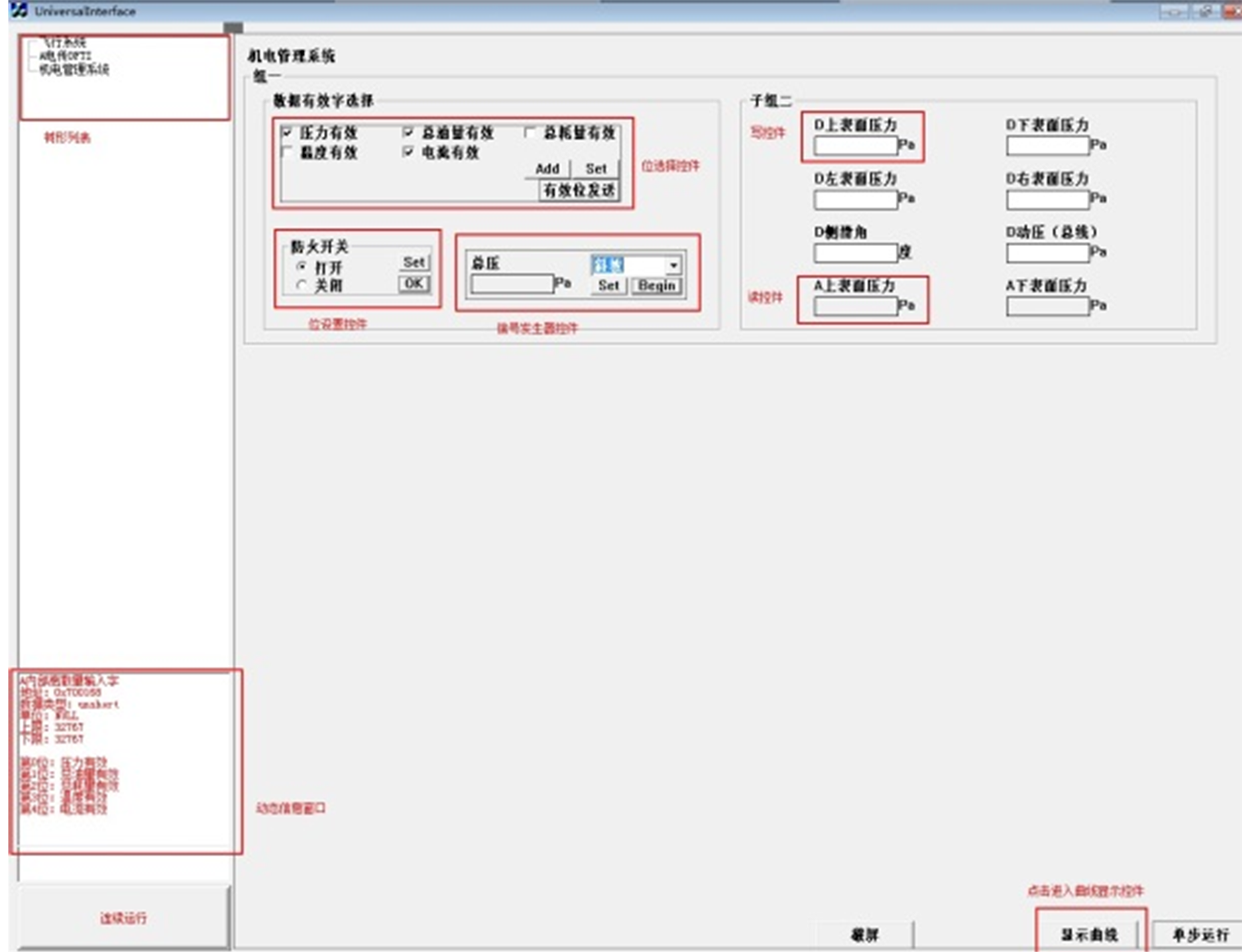
Task: Click Begin in the 总压 signal generator
Action: coord(657,286)
